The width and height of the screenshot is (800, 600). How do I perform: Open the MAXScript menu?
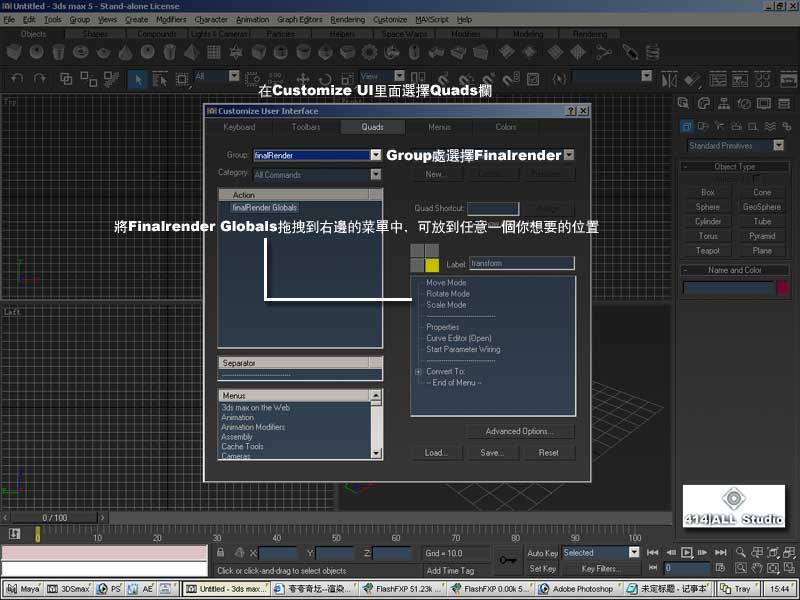tap(432, 19)
